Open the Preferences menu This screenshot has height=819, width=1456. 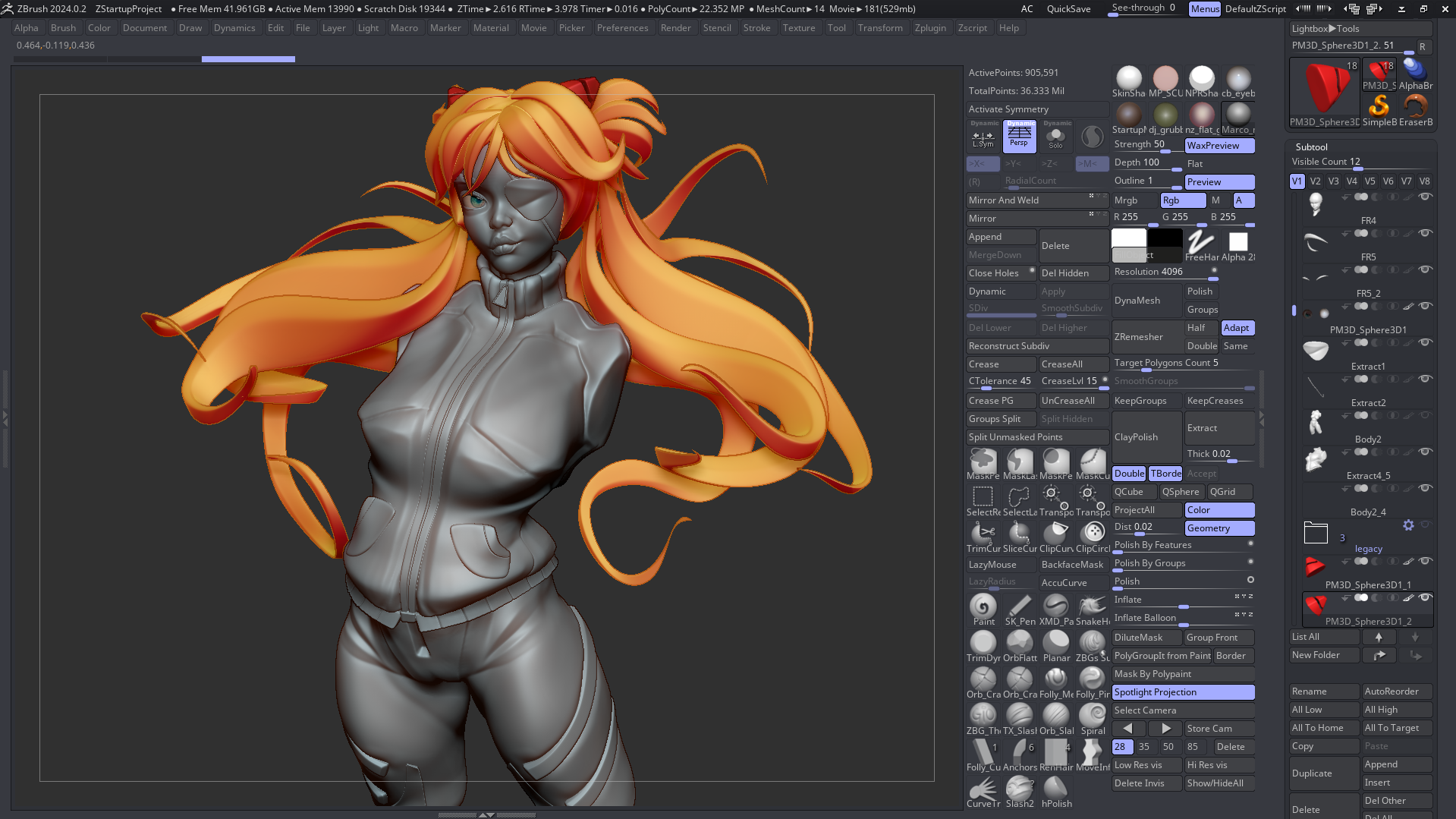pyautogui.click(x=621, y=28)
